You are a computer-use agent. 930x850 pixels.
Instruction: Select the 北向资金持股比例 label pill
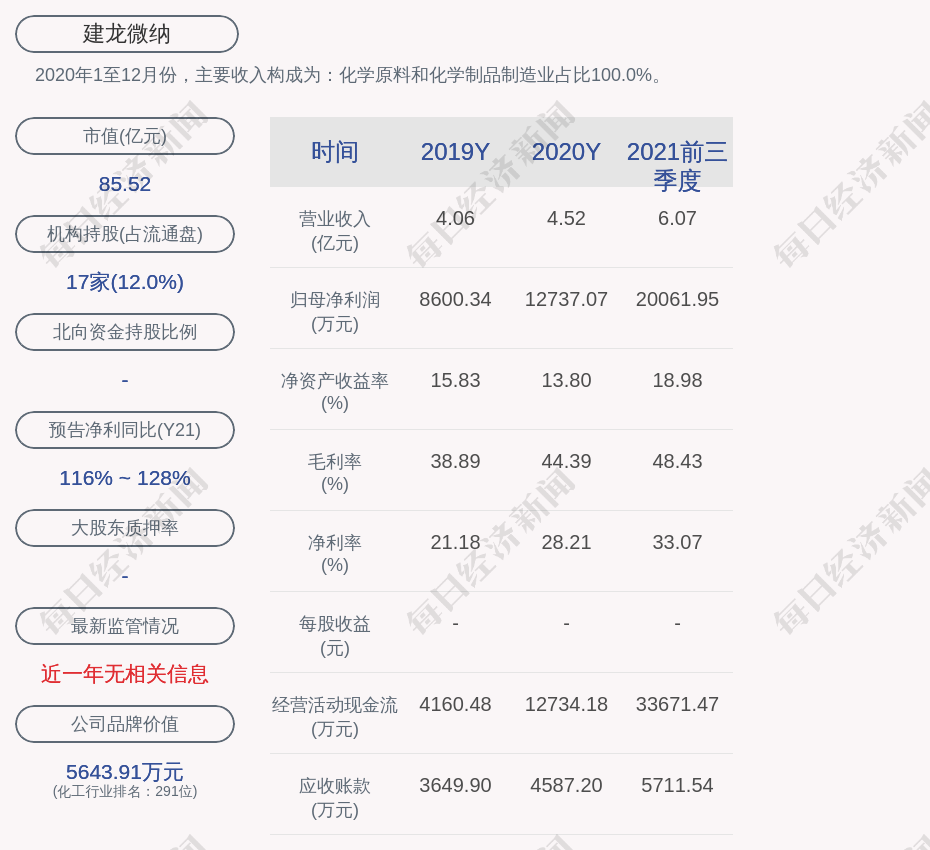[x=125, y=332]
